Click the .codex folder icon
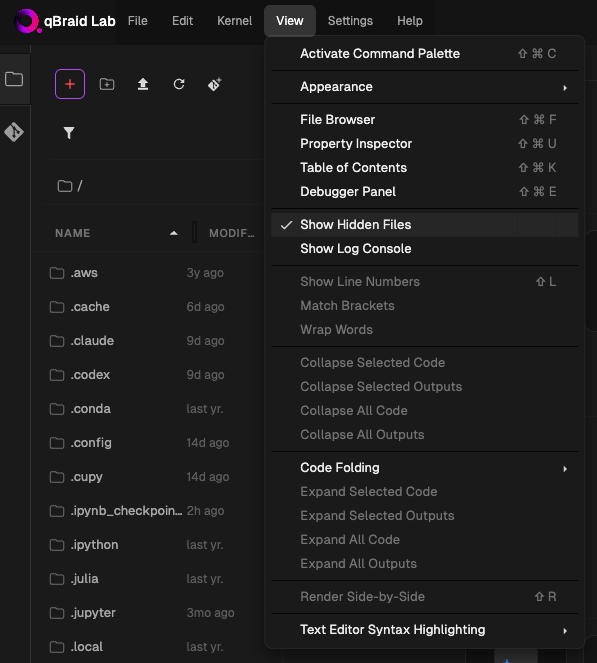 (x=57, y=375)
